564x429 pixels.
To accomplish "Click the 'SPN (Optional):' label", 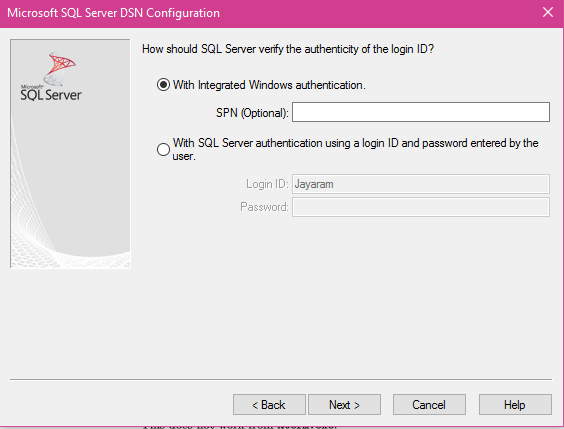I will point(252,113).
